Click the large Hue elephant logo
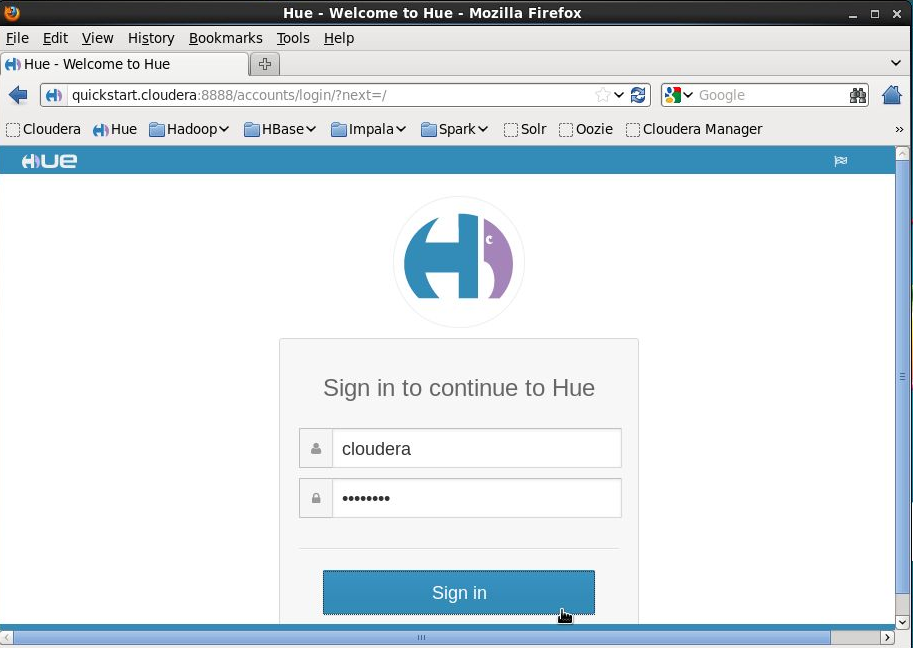The image size is (913, 648). click(x=459, y=261)
